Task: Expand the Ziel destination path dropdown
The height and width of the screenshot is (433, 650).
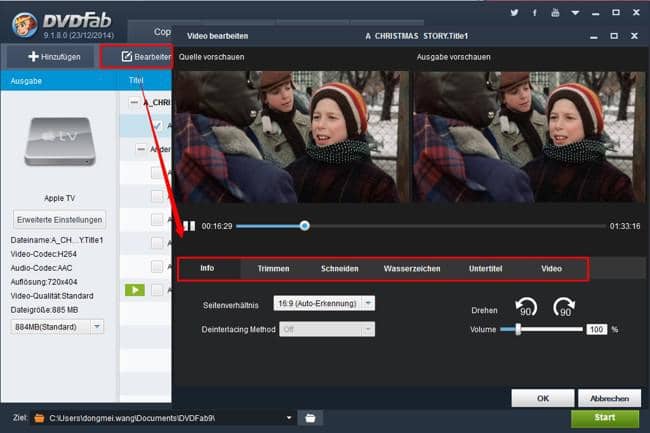Action: click(289, 418)
